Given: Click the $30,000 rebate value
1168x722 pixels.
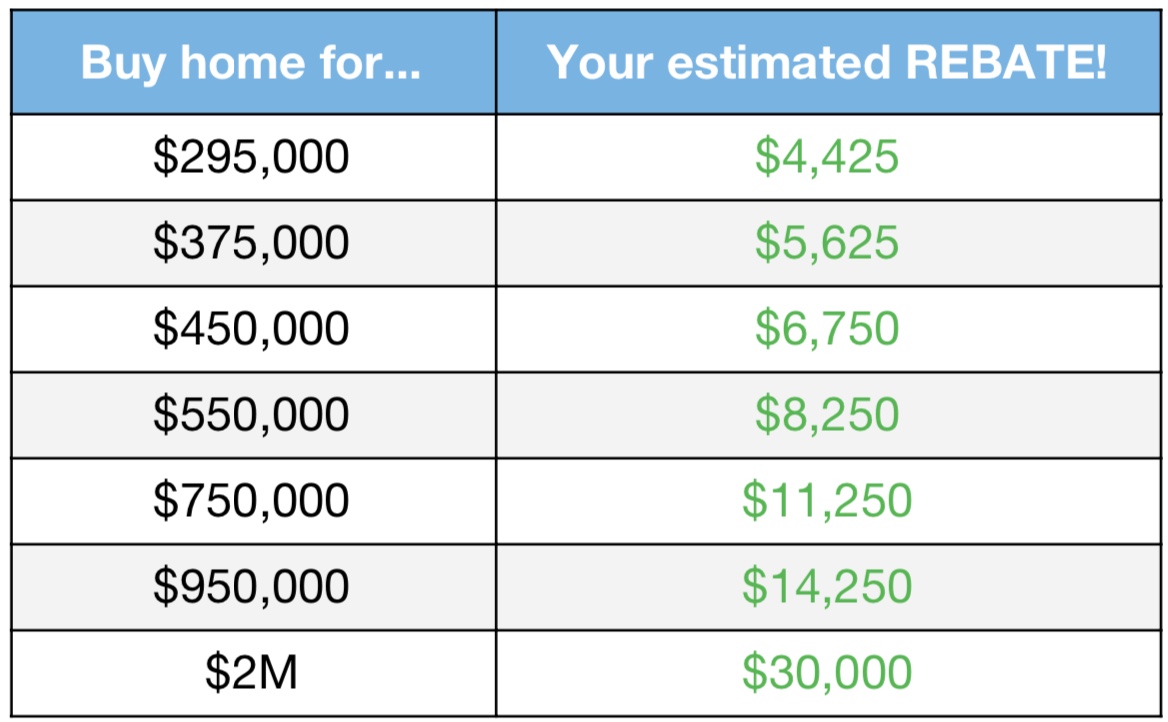Looking at the screenshot, I should 827,673.
